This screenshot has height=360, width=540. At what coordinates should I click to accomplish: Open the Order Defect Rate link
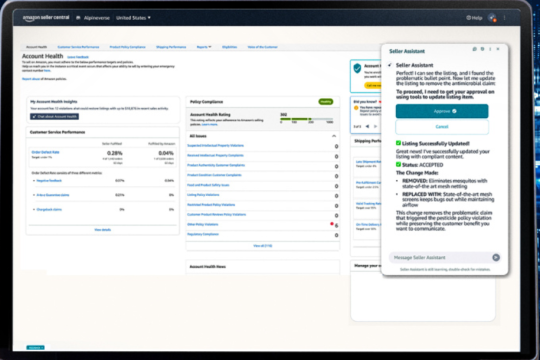[45, 152]
